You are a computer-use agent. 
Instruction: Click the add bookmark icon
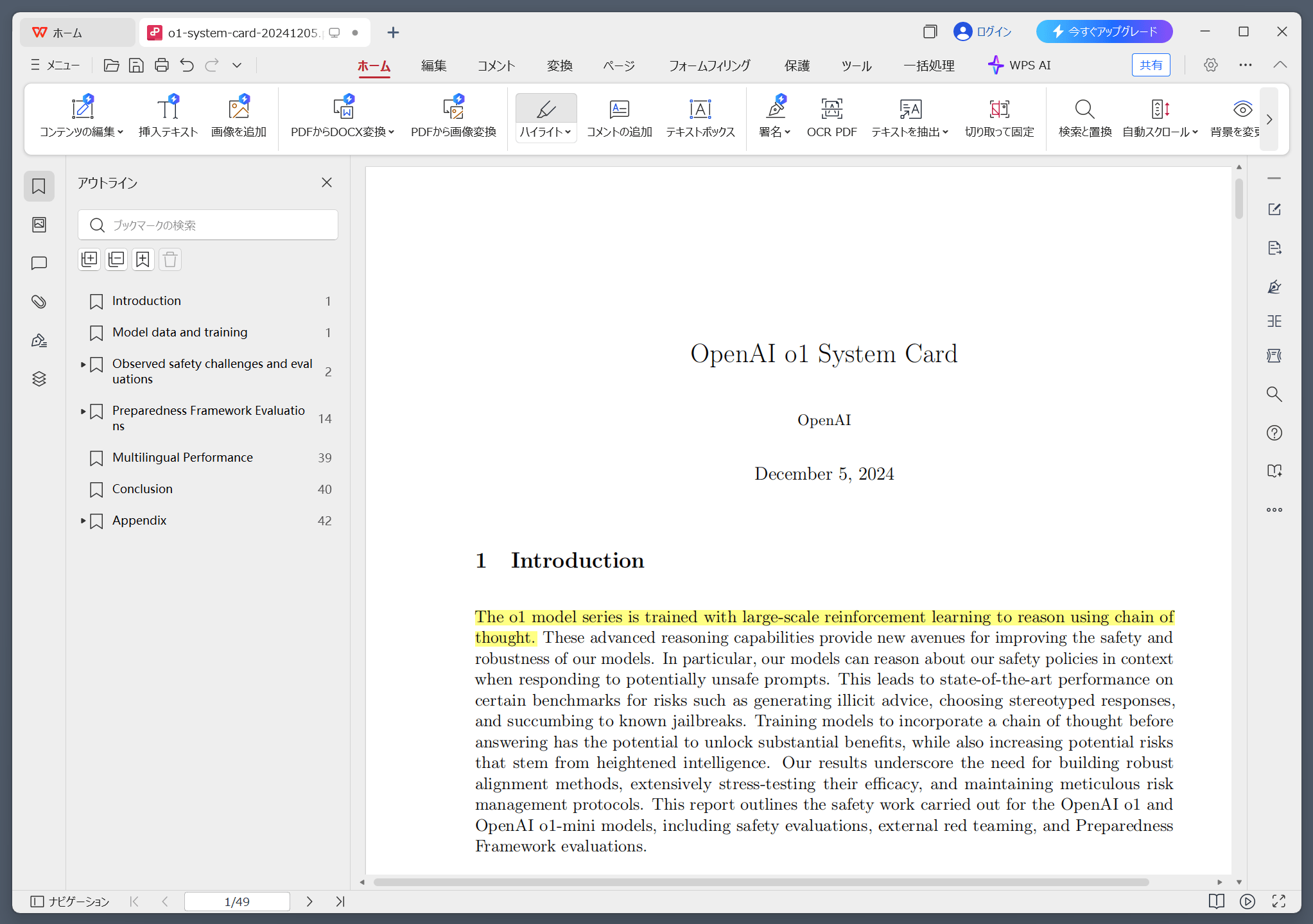point(143,259)
